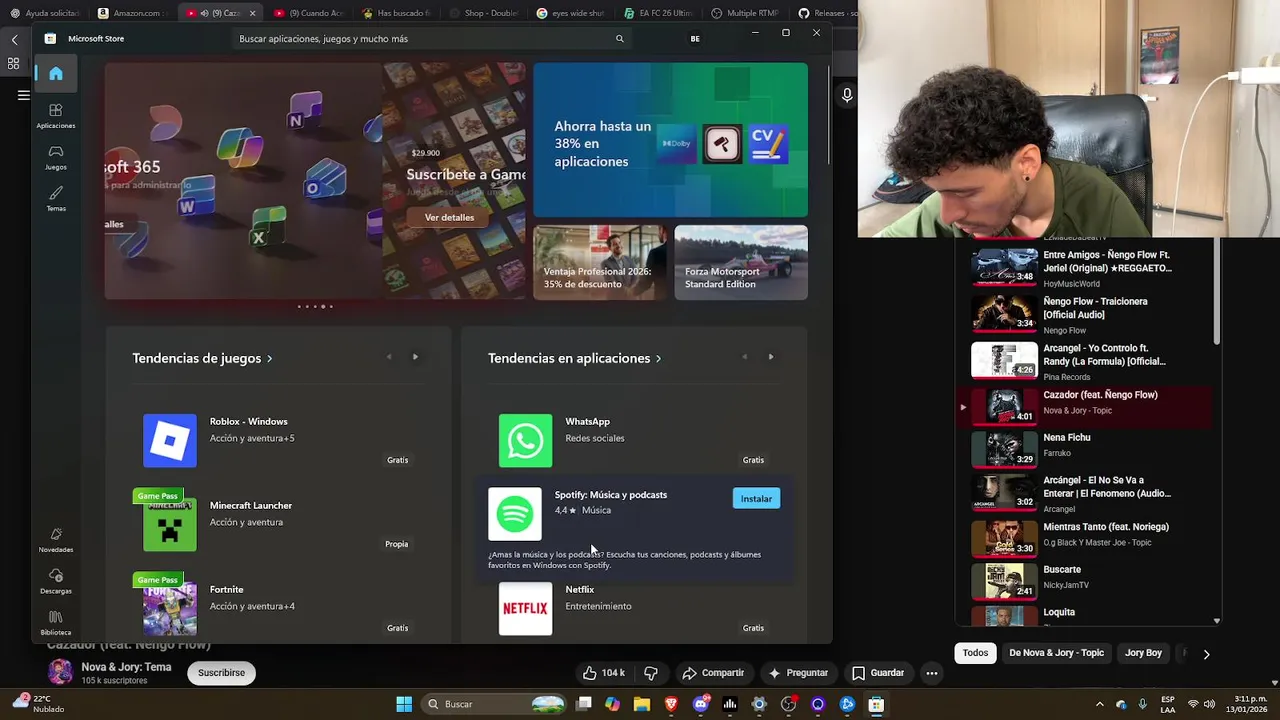Open File Explorer from the taskbar
The height and width of the screenshot is (720, 1280).
click(642, 704)
